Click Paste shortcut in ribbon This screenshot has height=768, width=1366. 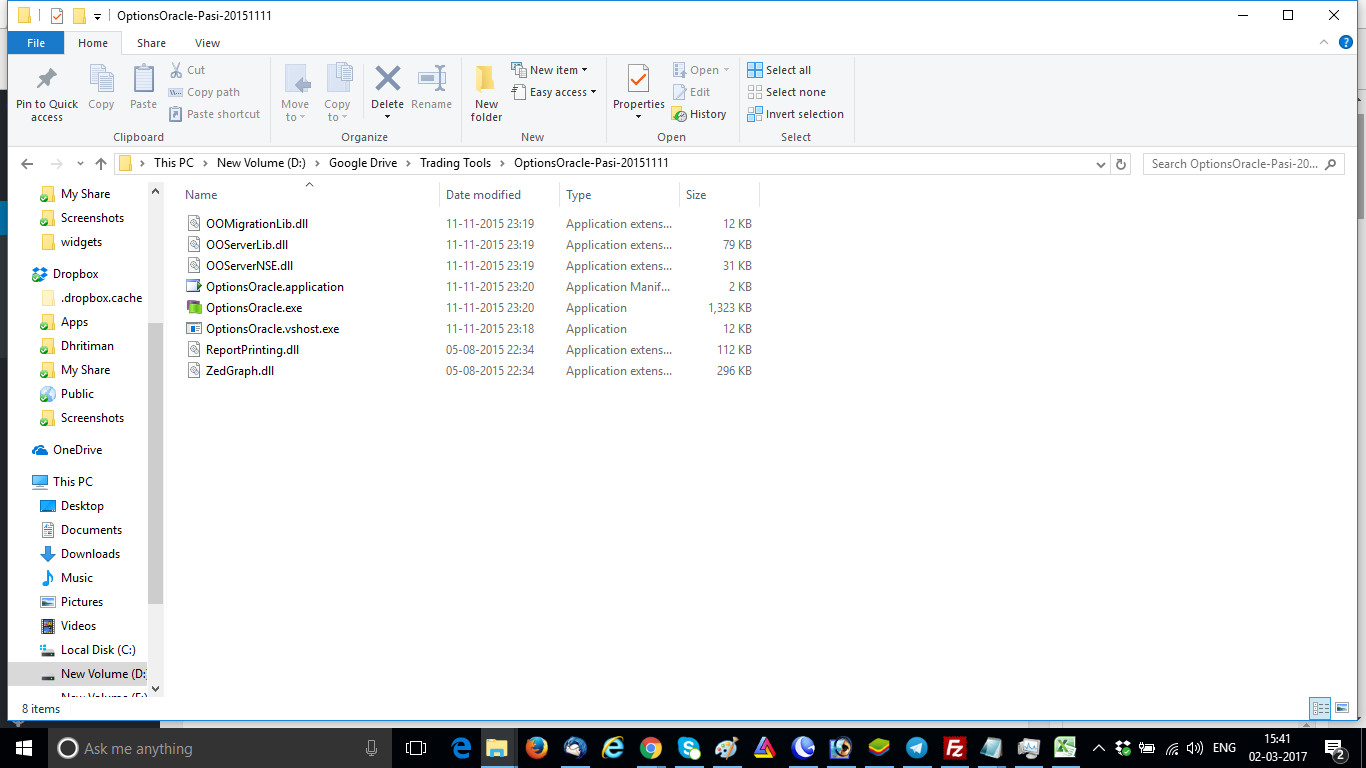[x=215, y=114]
